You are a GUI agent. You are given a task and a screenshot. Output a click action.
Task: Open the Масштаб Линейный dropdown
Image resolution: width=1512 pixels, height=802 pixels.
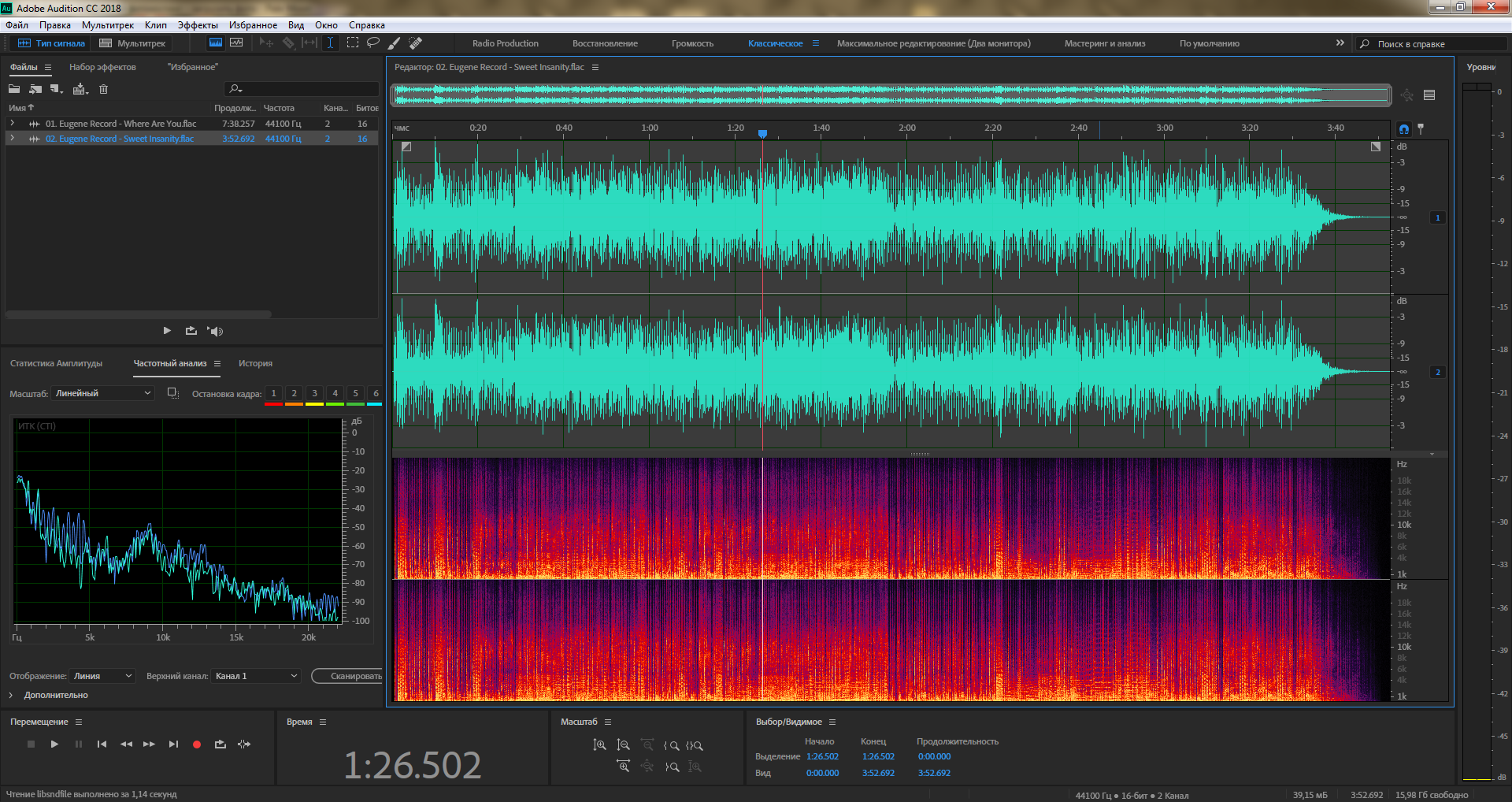[x=102, y=393]
